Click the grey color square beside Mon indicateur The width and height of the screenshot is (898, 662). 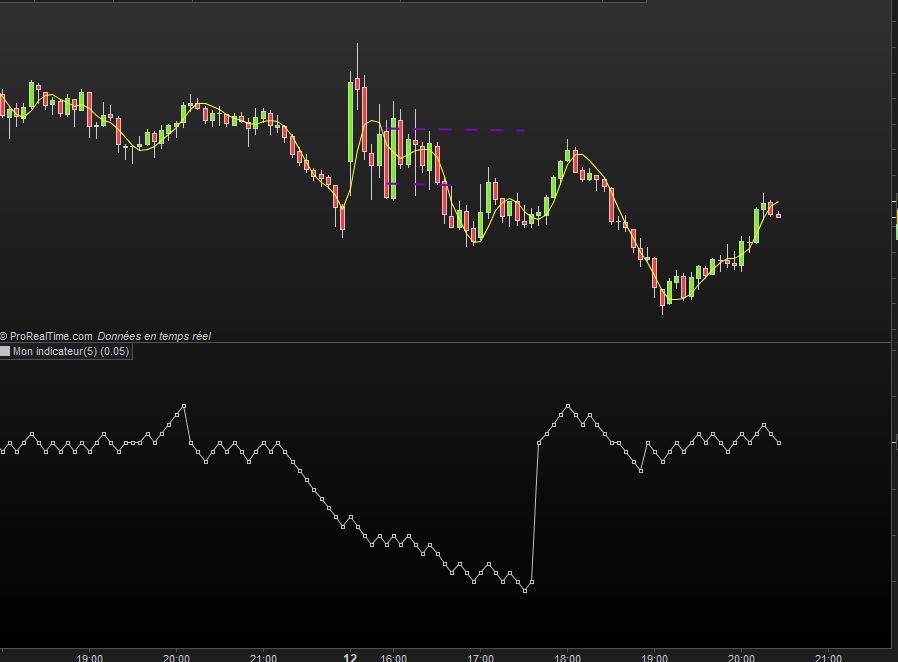pyautogui.click(x=5, y=351)
